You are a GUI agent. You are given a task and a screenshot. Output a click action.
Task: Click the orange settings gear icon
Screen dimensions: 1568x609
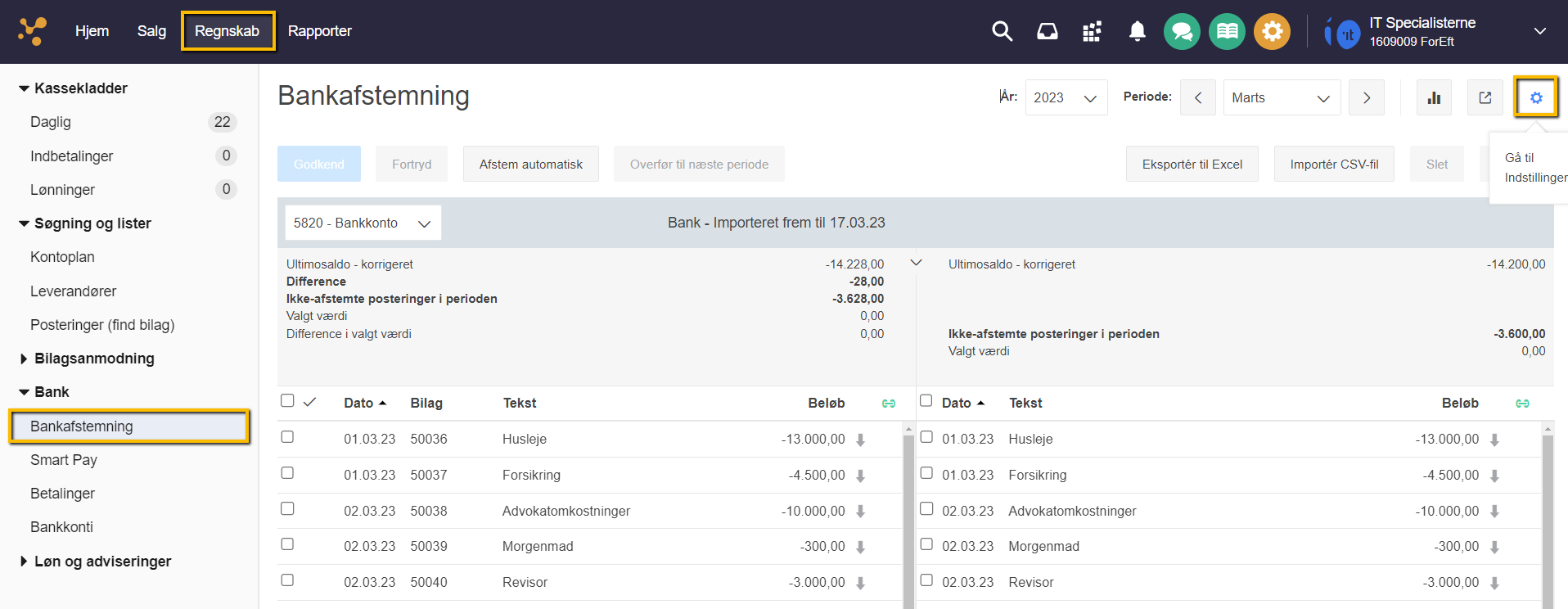pyautogui.click(x=1272, y=32)
